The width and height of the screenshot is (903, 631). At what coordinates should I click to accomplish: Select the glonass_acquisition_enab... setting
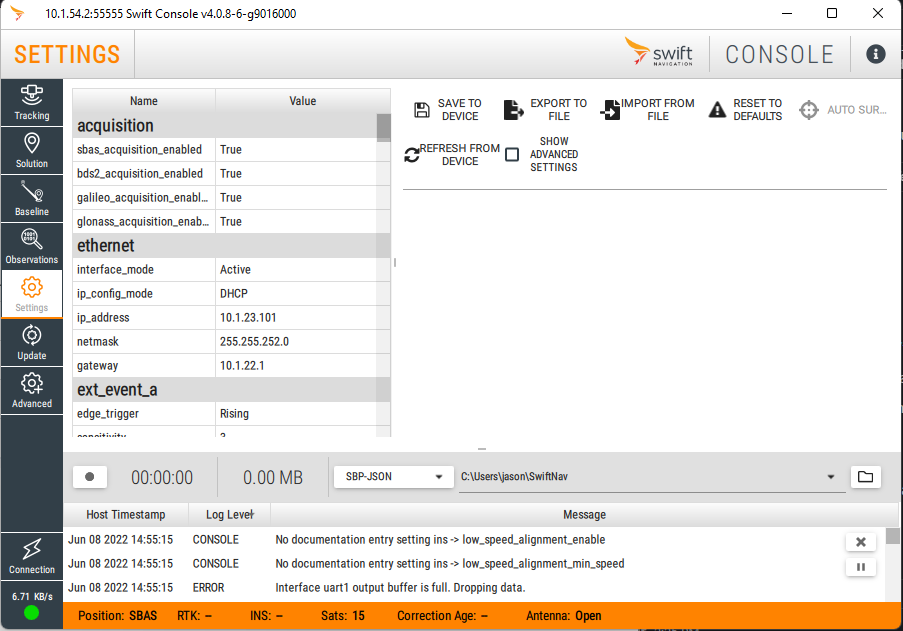(225, 222)
